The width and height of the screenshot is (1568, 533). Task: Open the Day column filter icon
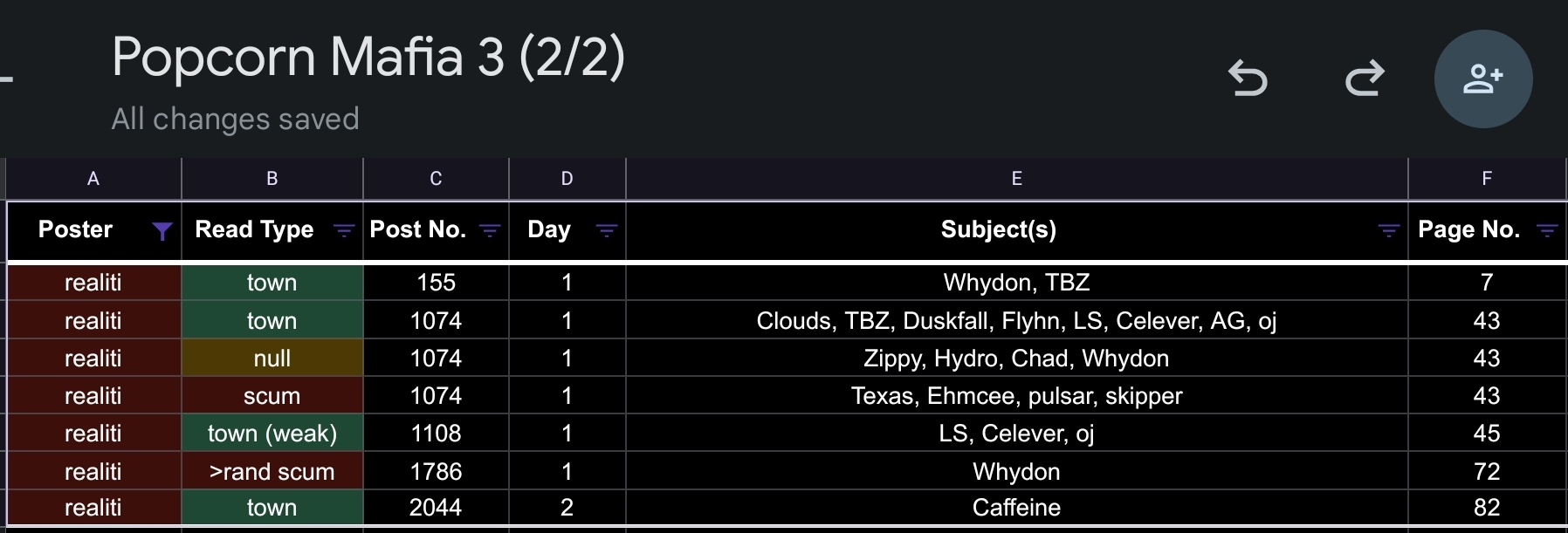click(606, 230)
